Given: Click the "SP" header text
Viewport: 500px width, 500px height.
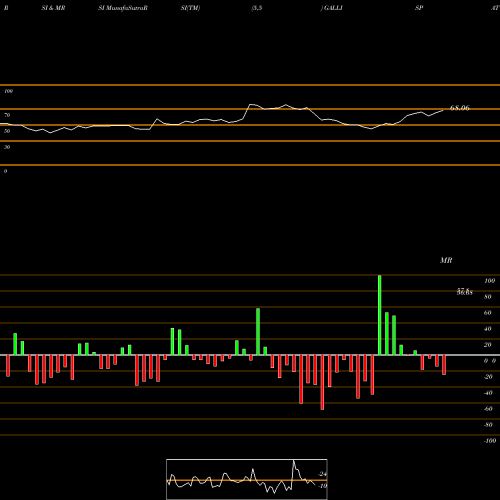Looking at the screenshot, I should point(419,8).
